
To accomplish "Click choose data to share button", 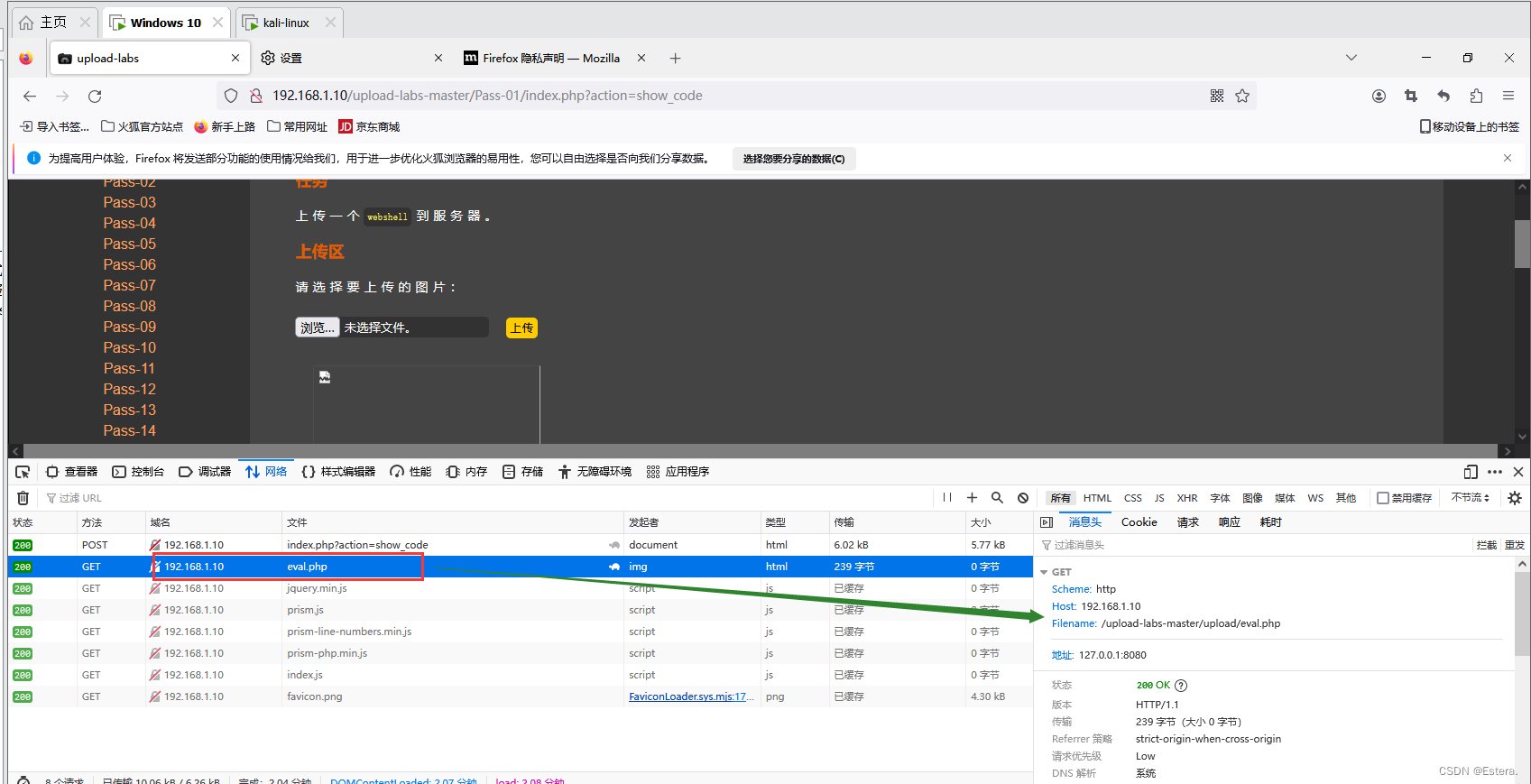I will (x=794, y=159).
